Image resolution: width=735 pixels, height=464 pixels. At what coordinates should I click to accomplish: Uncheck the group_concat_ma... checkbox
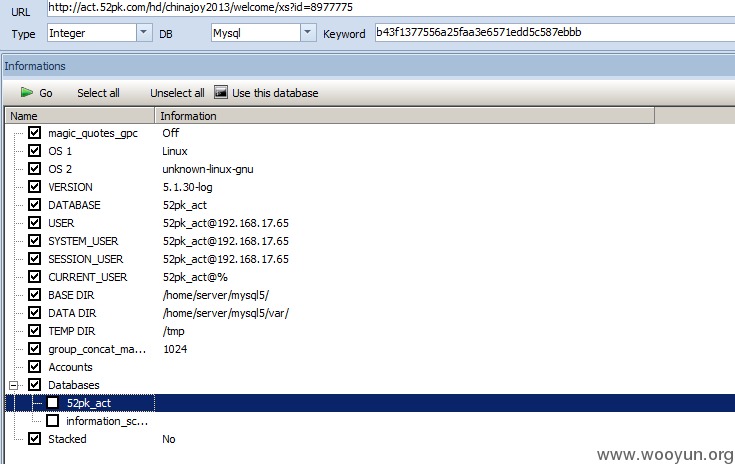coord(34,348)
